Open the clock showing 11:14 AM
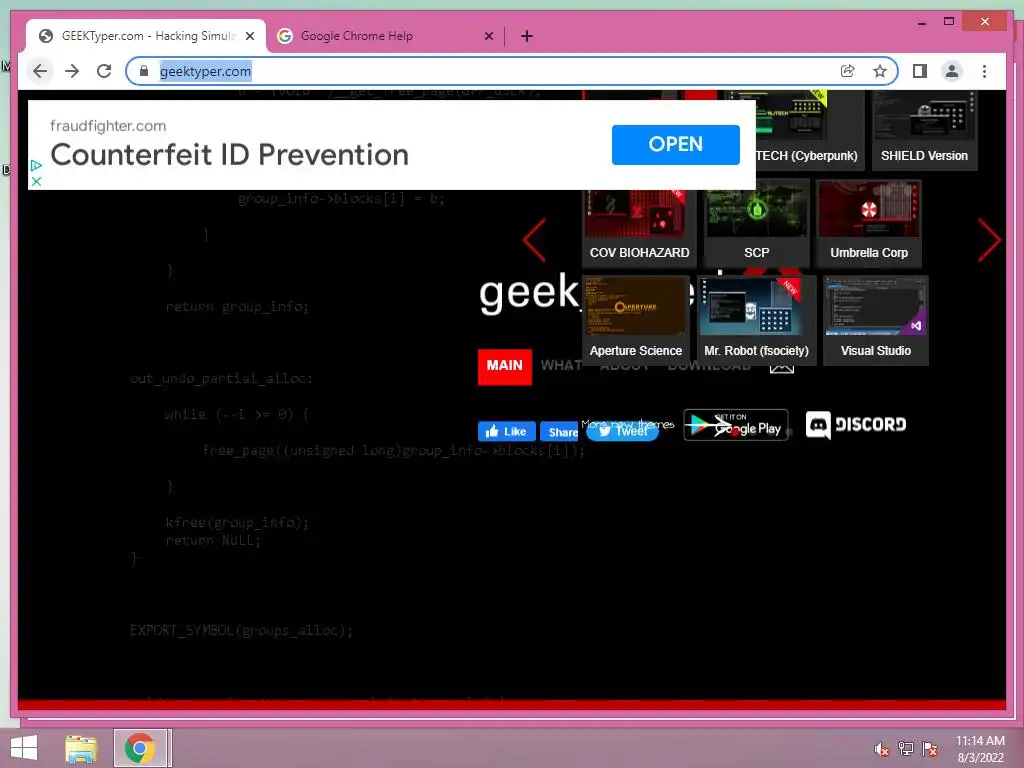Image resolution: width=1024 pixels, height=768 pixels. [980, 749]
